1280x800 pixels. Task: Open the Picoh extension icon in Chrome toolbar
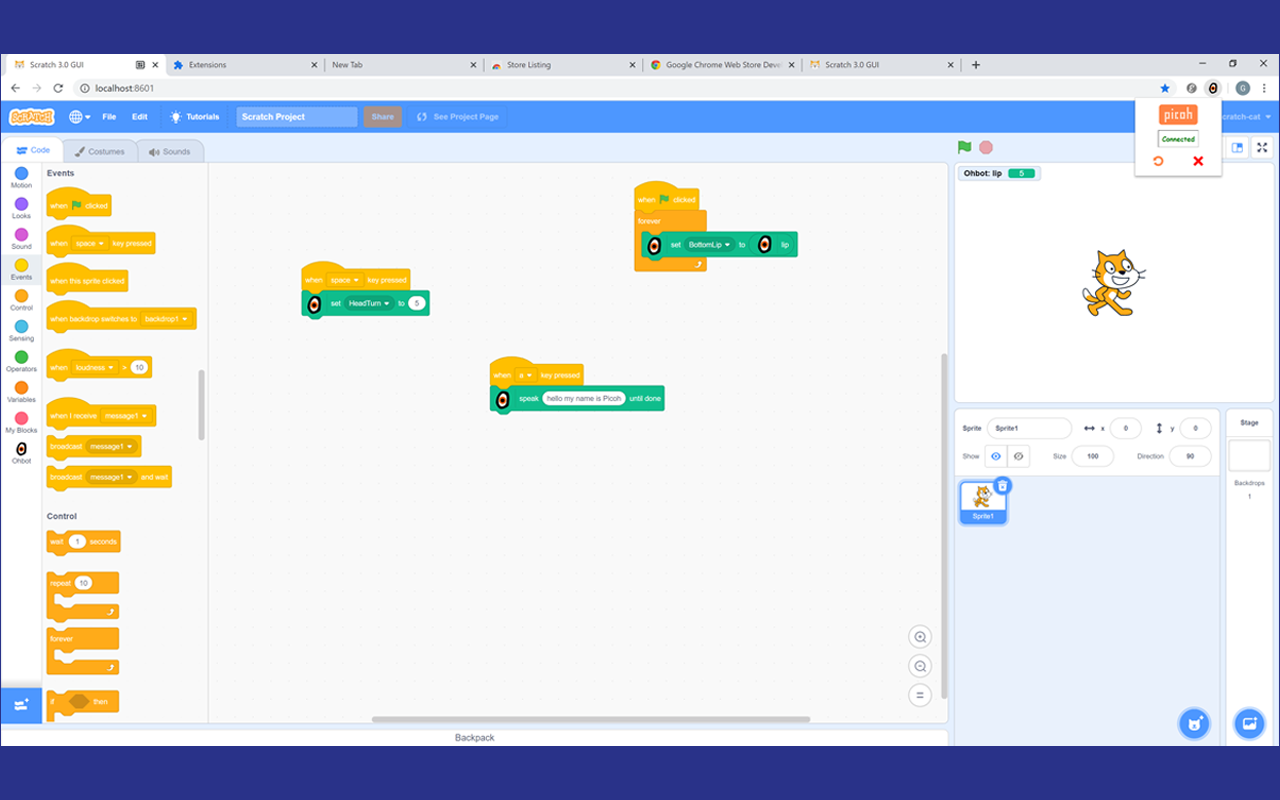[1213, 88]
